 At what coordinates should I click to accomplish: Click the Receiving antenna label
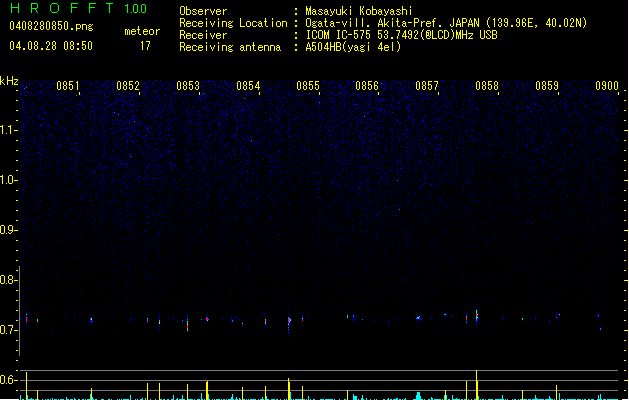[230, 47]
